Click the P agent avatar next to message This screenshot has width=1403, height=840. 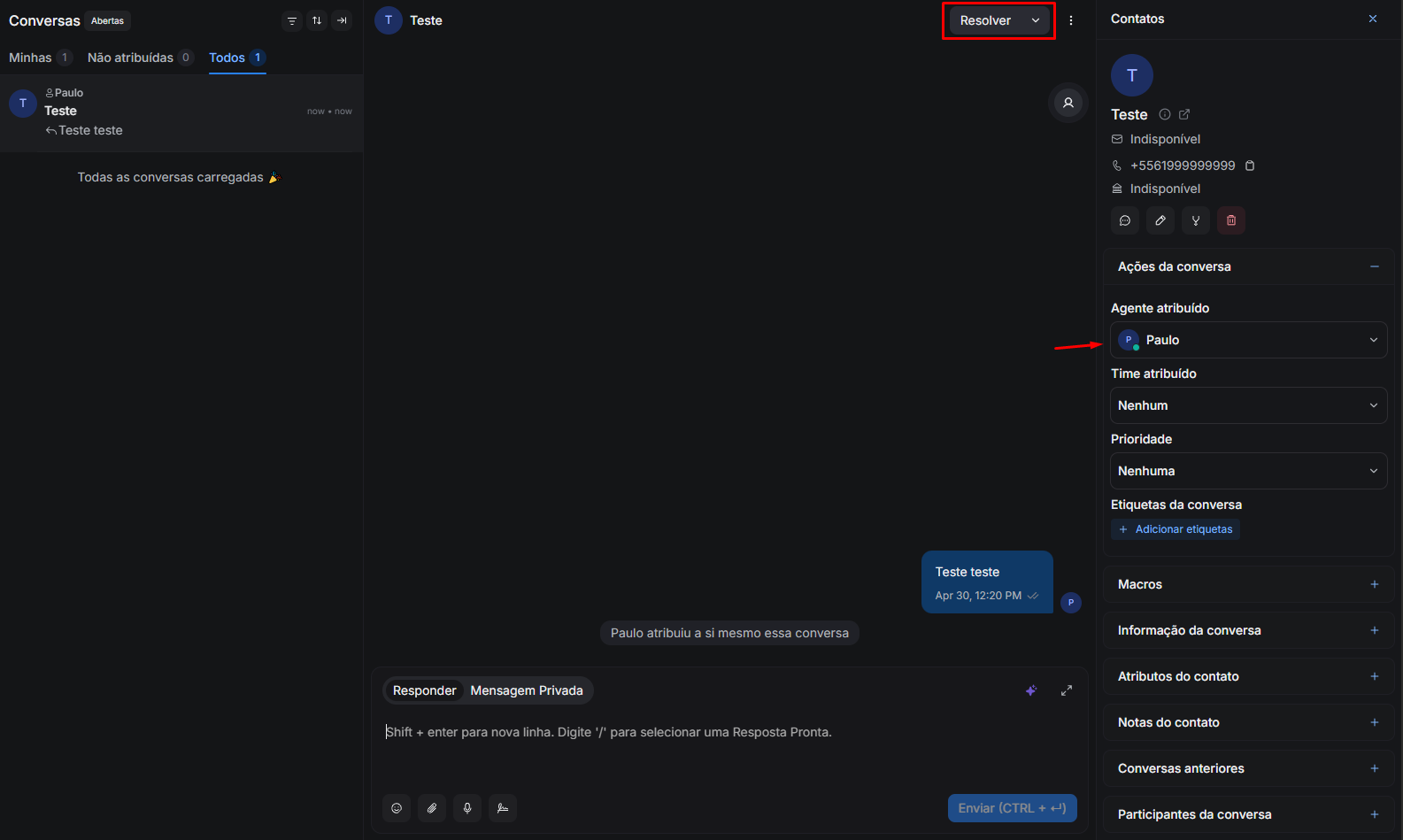pyautogui.click(x=1071, y=603)
